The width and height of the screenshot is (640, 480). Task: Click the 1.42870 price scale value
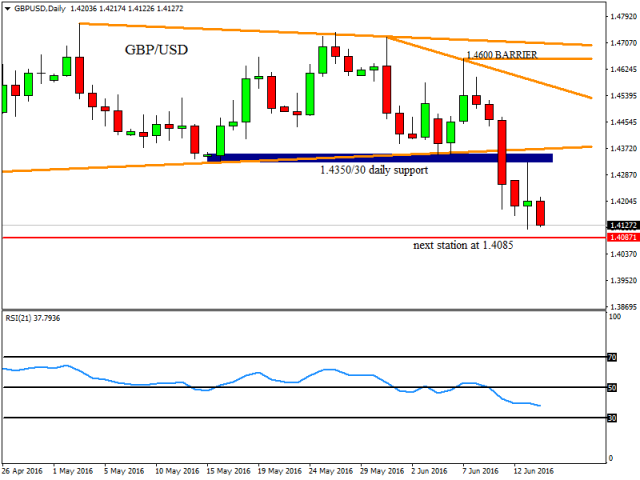tap(623, 175)
